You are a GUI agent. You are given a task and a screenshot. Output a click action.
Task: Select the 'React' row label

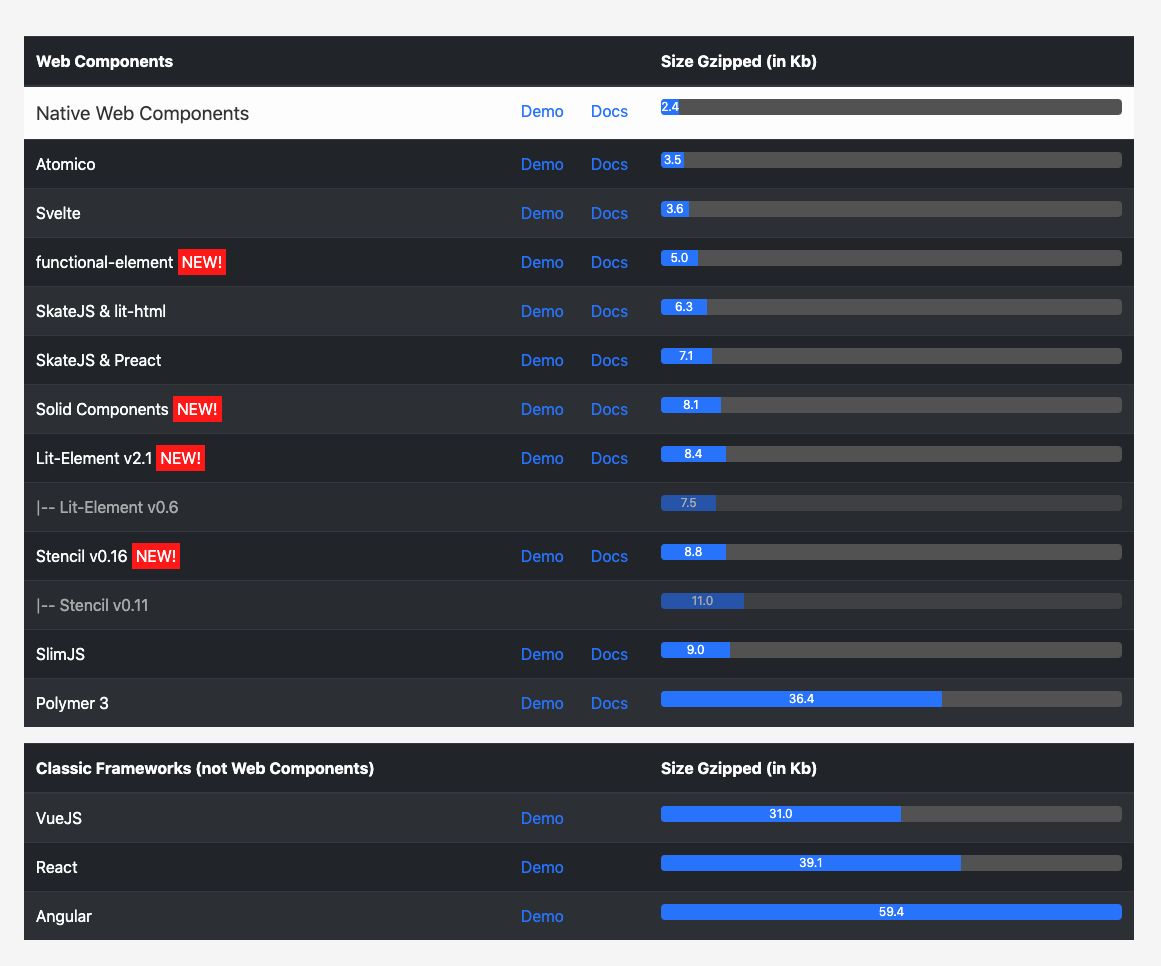click(x=56, y=868)
